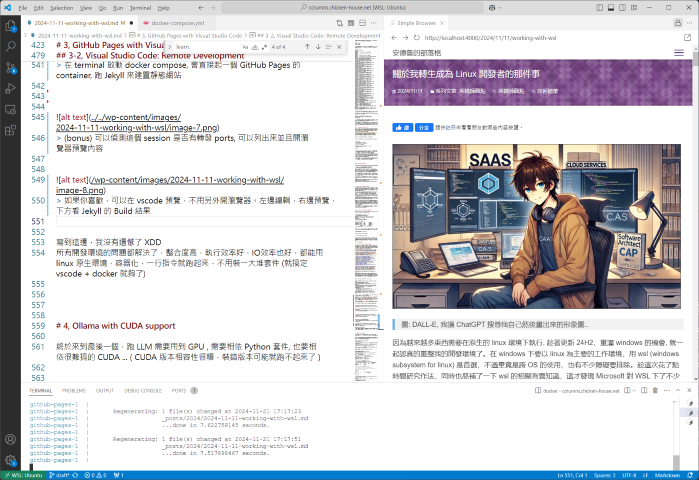
Task: Open the Accounts menu icon
Action: click(x=10, y=439)
